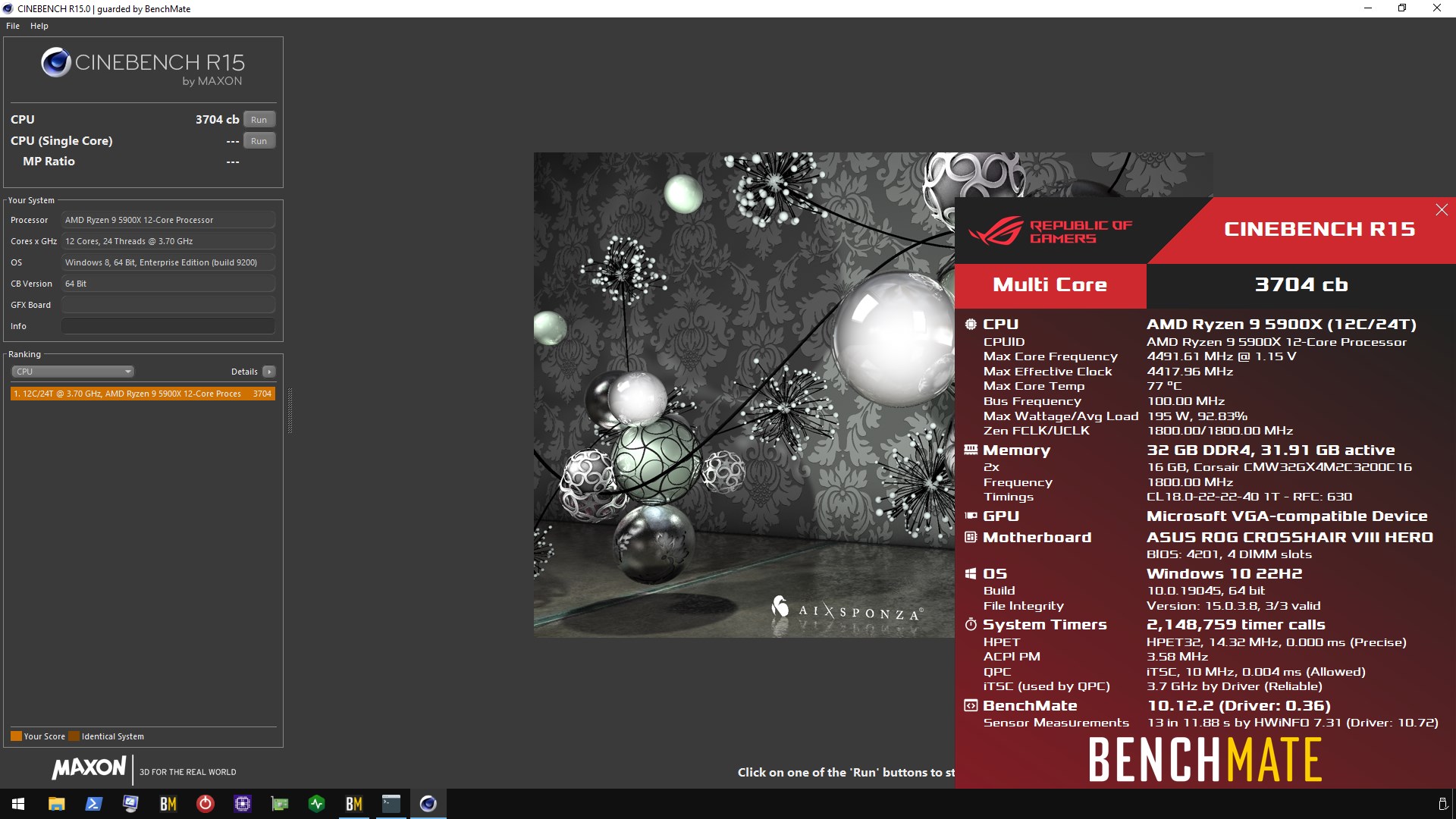Click the Info input field

(168, 326)
